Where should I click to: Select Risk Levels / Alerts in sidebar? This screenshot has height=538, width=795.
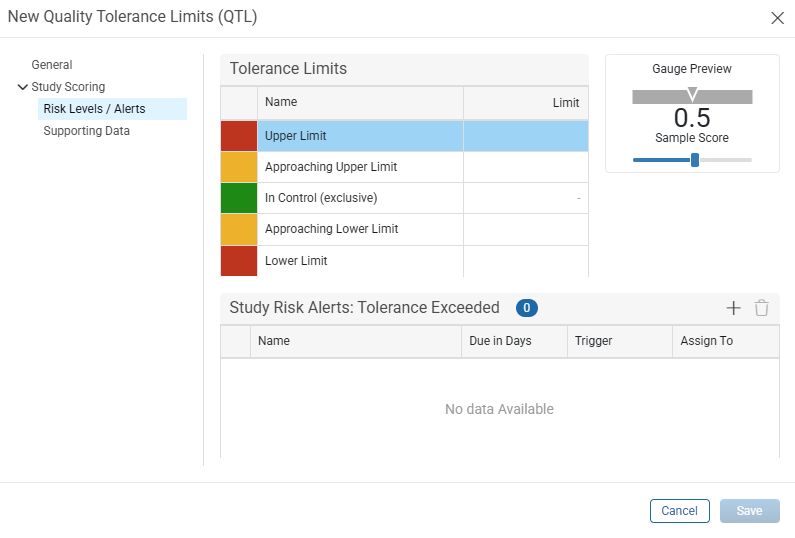click(113, 109)
